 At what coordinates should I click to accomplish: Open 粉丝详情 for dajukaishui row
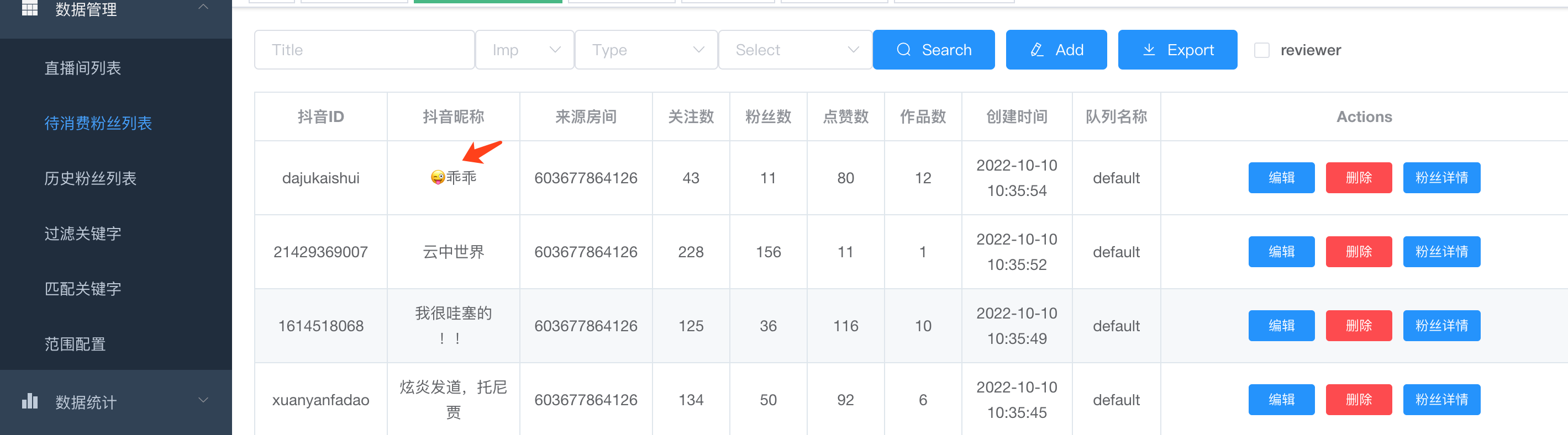pyautogui.click(x=1441, y=178)
